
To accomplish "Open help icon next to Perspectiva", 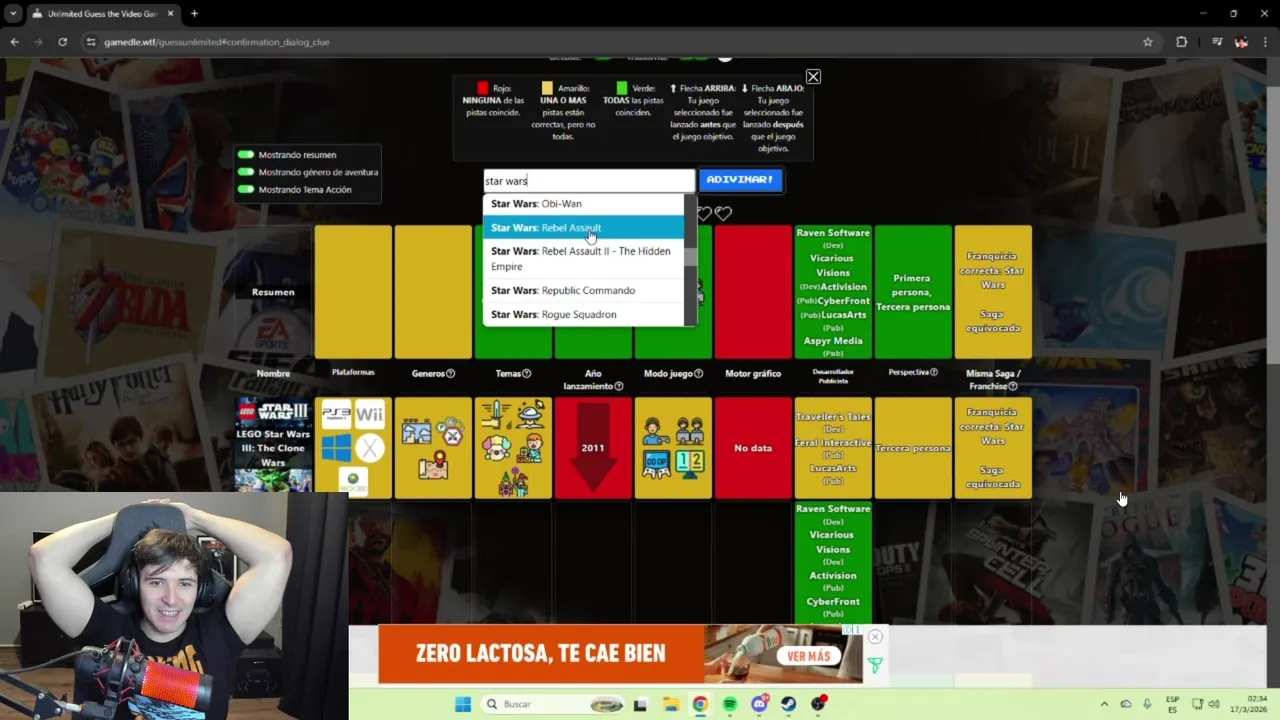I will 934,372.
